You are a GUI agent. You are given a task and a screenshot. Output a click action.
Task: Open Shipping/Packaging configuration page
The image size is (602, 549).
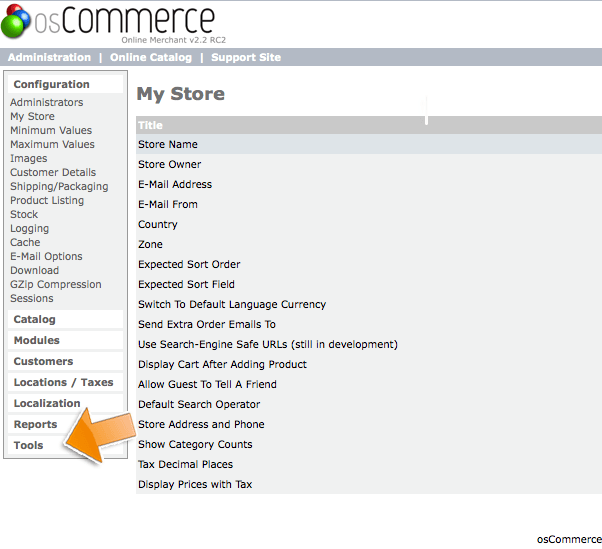(59, 187)
